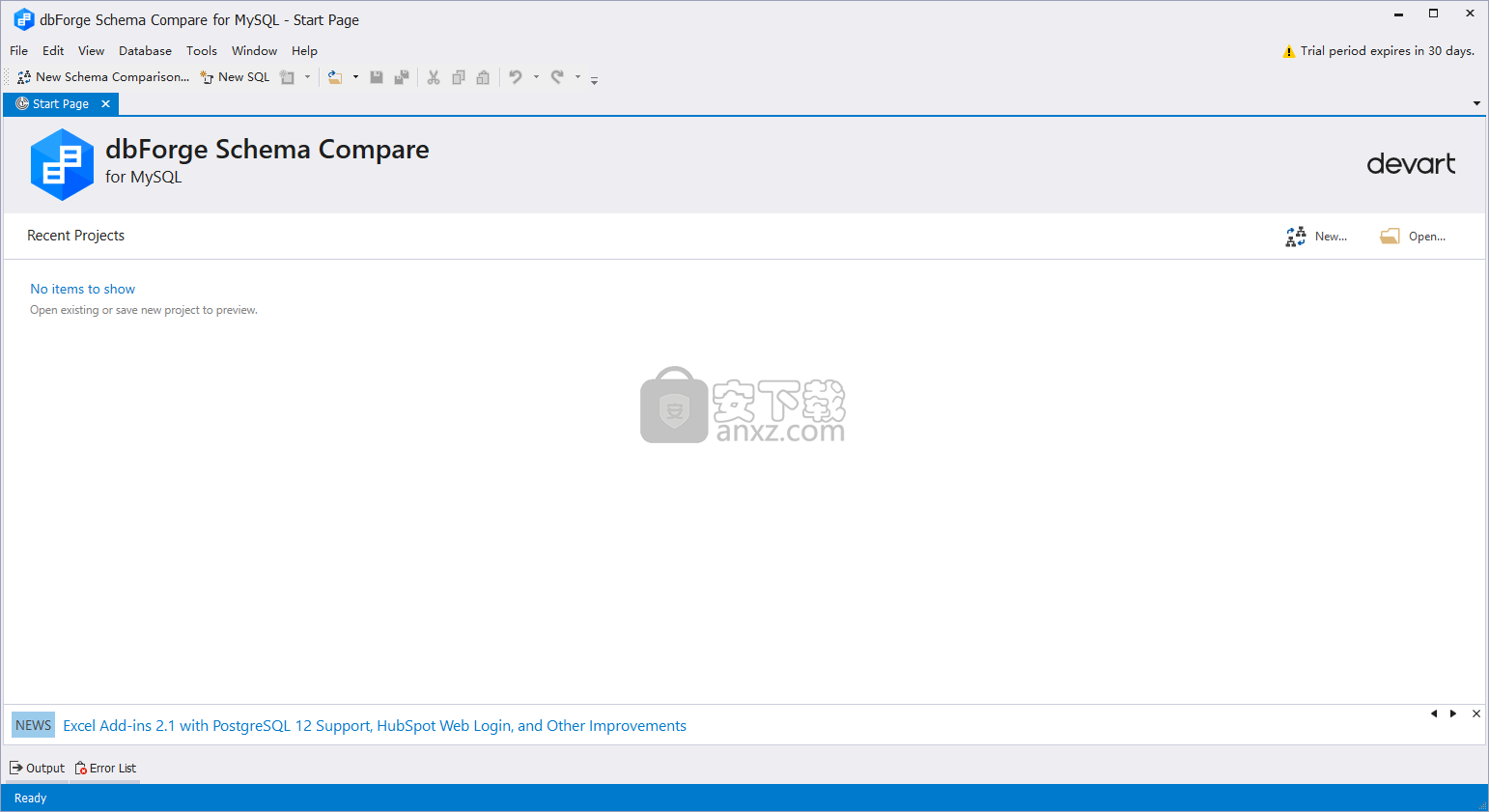Minimize the dbForge window
The width and height of the screenshot is (1489, 812).
tap(1398, 14)
